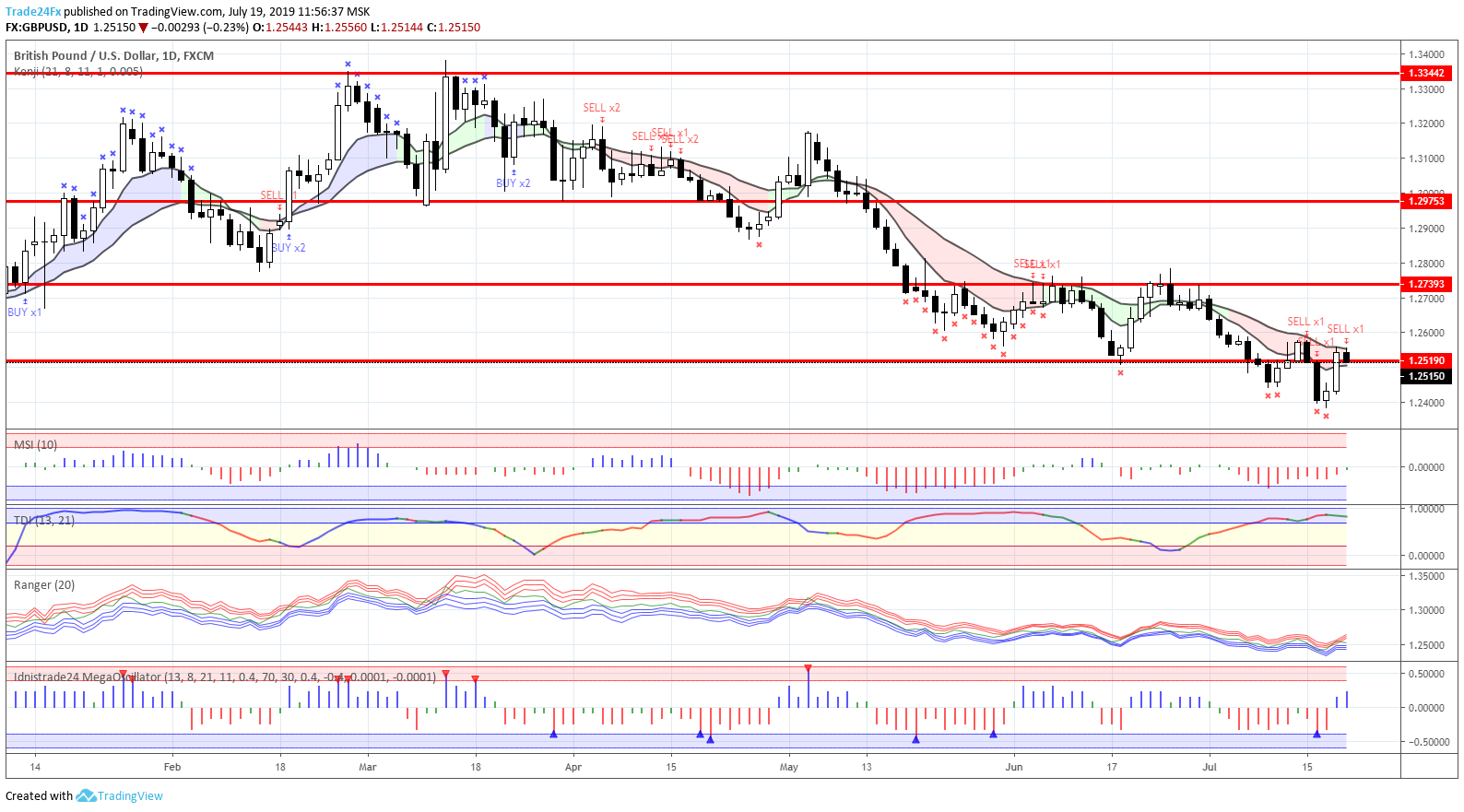Screen dimensions: 1464x812
Task: Select the 1.33442 red price label
Action: click(1427, 73)
